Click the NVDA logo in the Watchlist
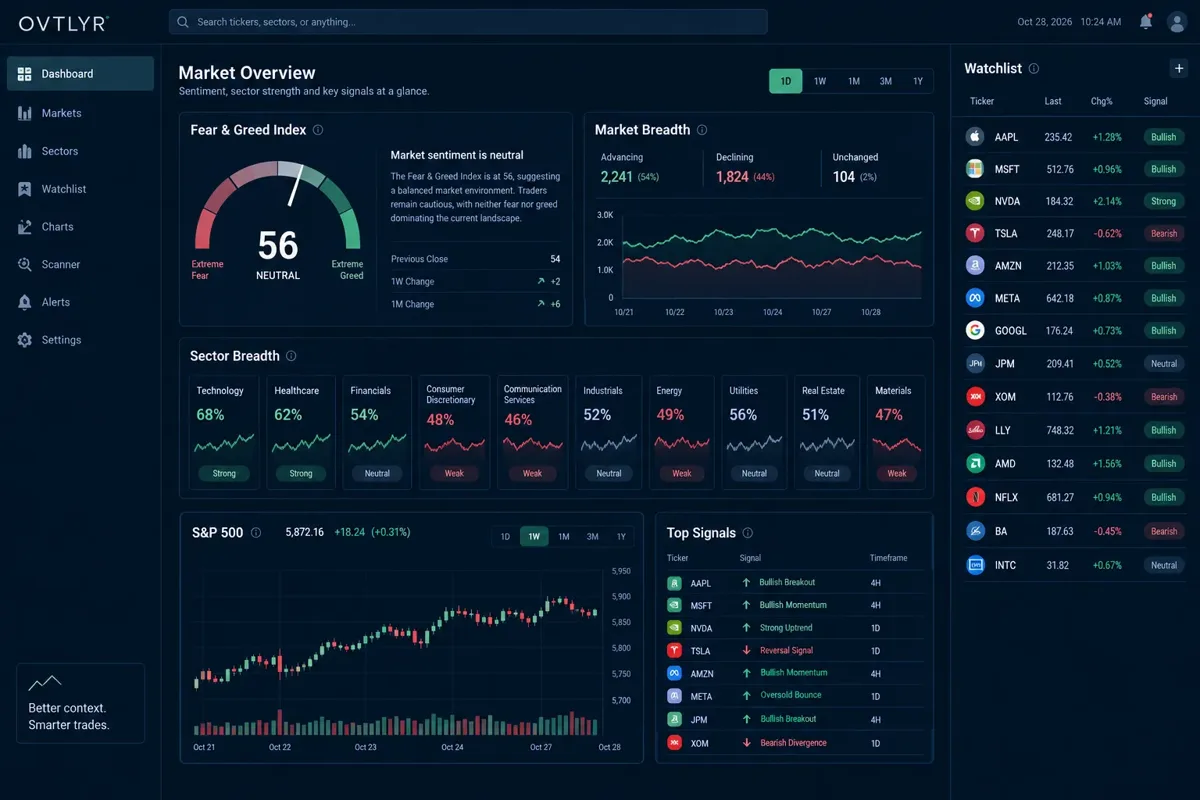Viewport: 1200px width, 800px height. (975, 201)
